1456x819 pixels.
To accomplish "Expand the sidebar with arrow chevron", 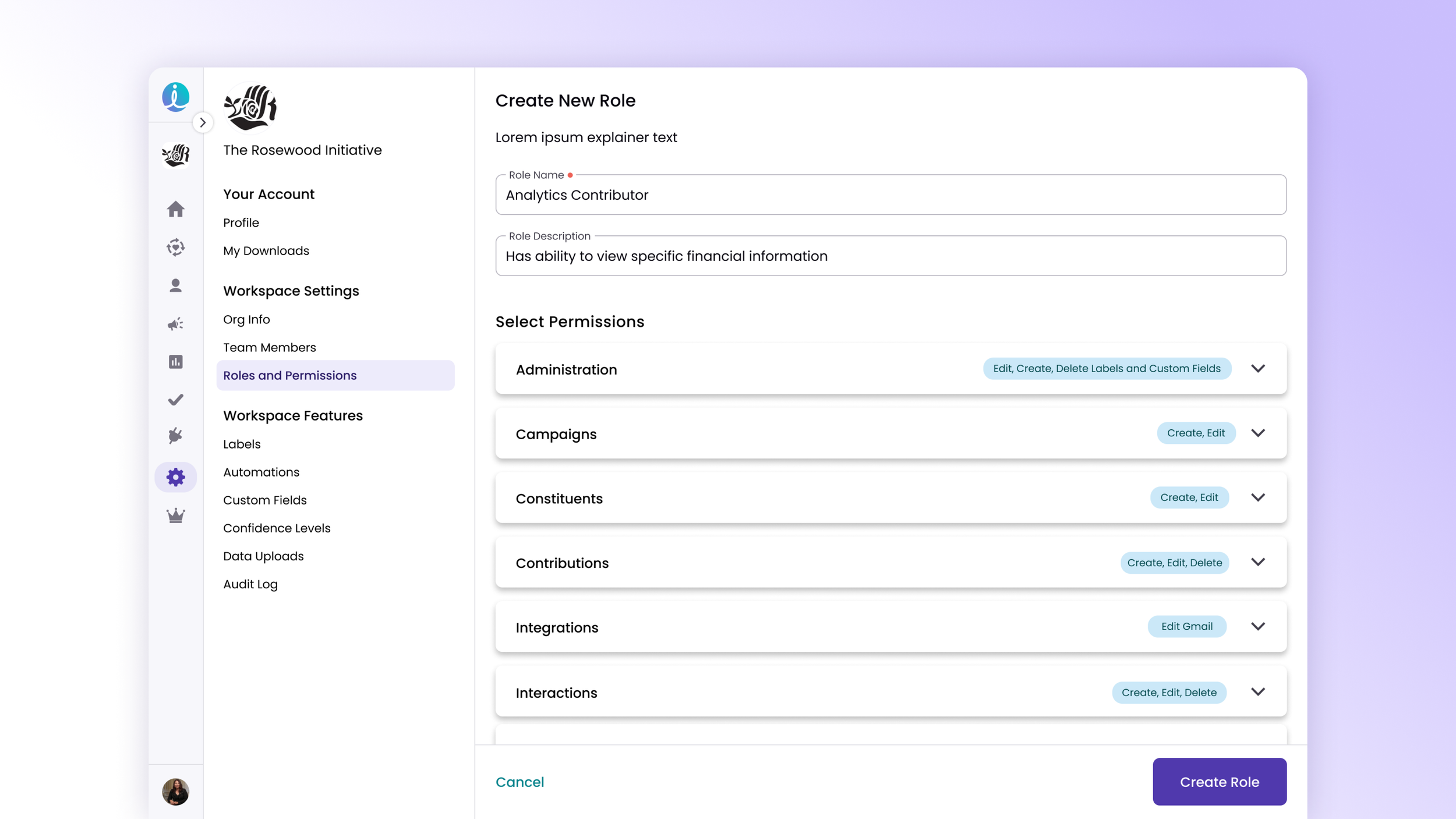I will click(x=203, y=122).
